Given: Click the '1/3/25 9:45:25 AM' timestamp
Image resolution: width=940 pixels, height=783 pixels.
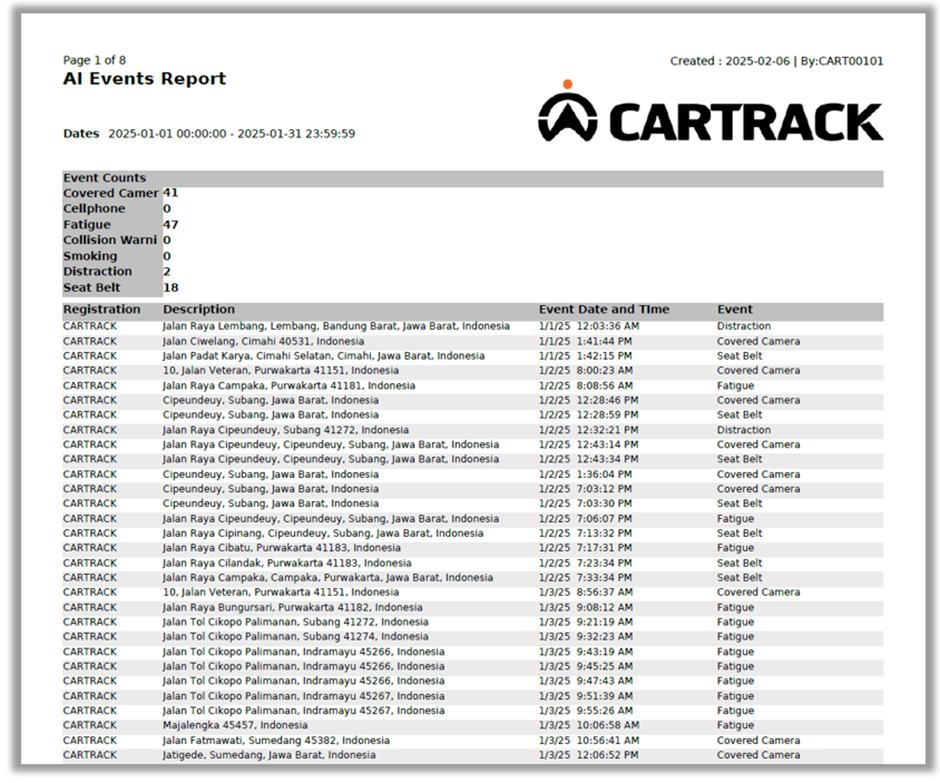Looking at the screenshot, I should point(586,666).
